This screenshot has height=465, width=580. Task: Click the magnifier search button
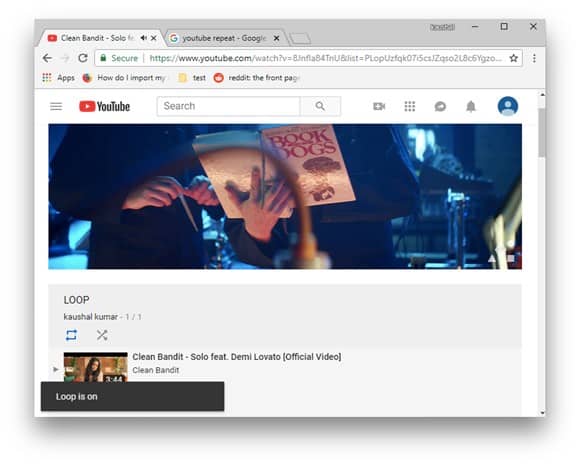(x=320, y=106)
